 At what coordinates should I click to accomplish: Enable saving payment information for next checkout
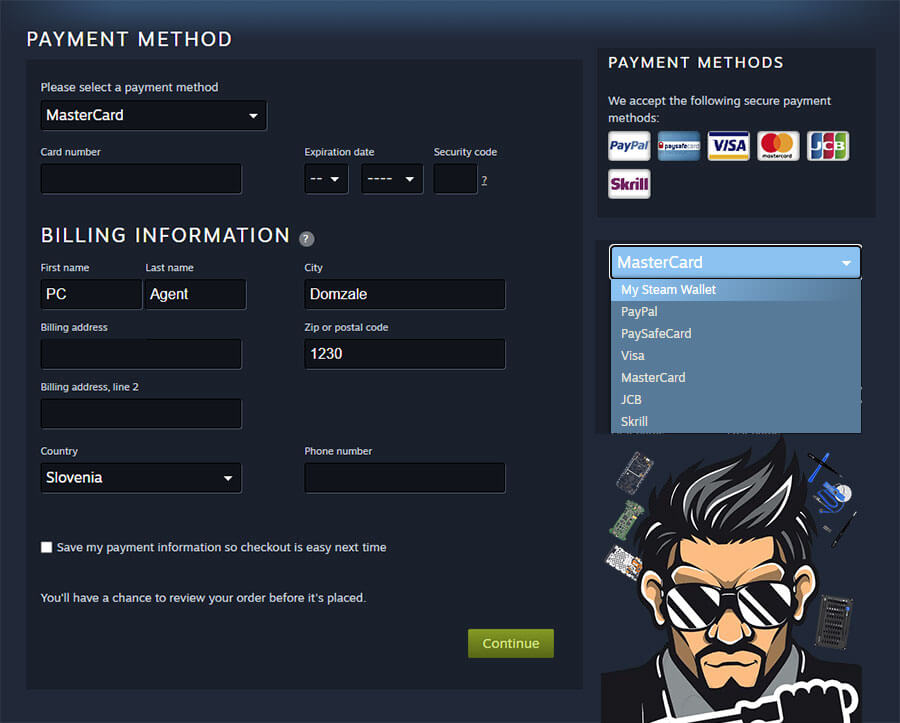pos(46,547)
